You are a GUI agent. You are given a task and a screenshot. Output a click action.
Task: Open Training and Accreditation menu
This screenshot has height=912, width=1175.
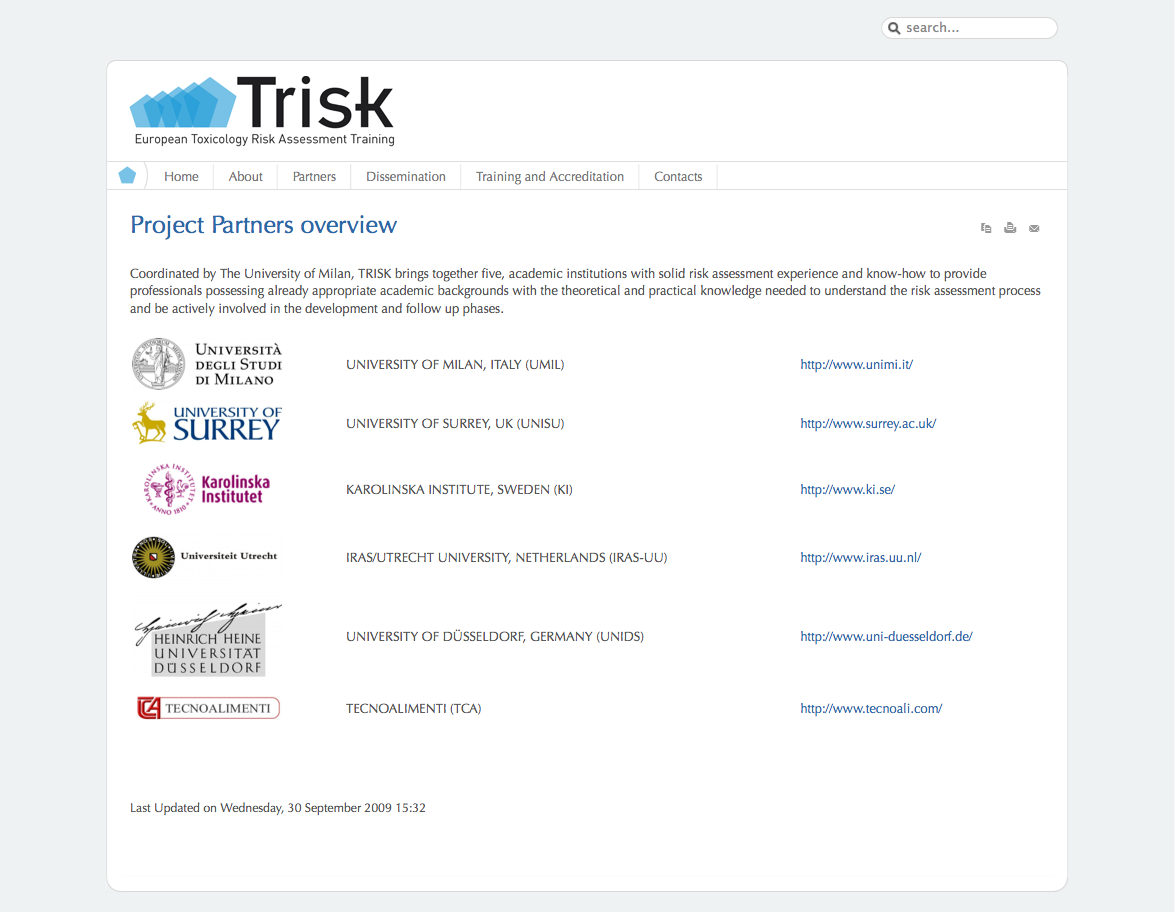(549, 176)
